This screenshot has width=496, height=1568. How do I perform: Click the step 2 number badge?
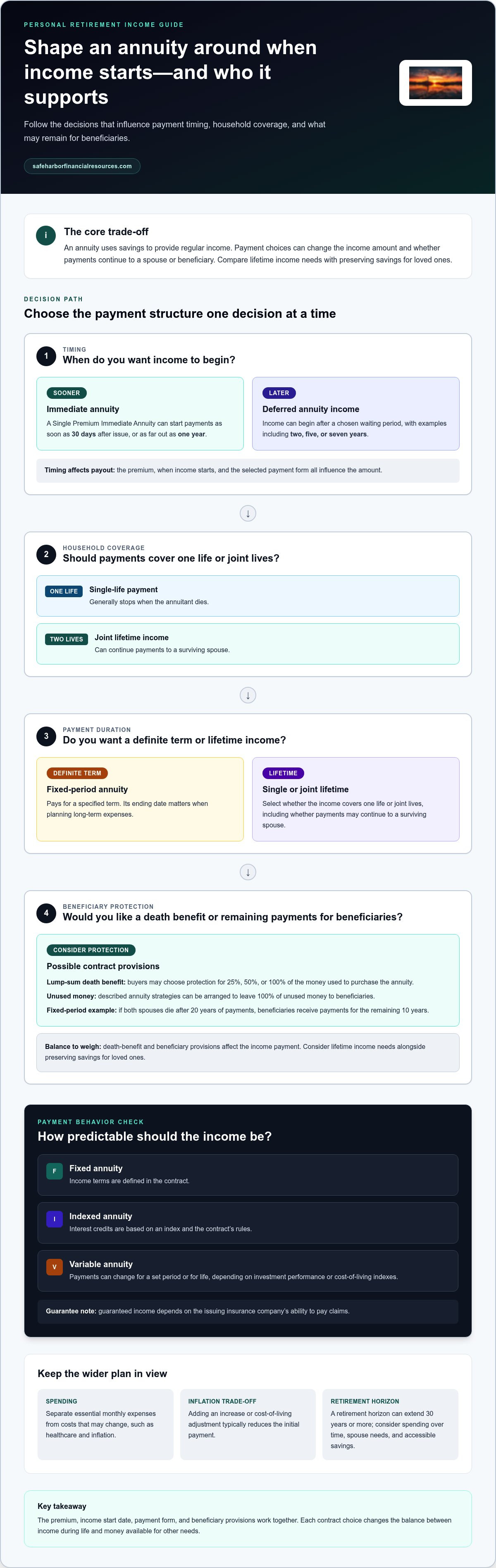pos(46,555)
